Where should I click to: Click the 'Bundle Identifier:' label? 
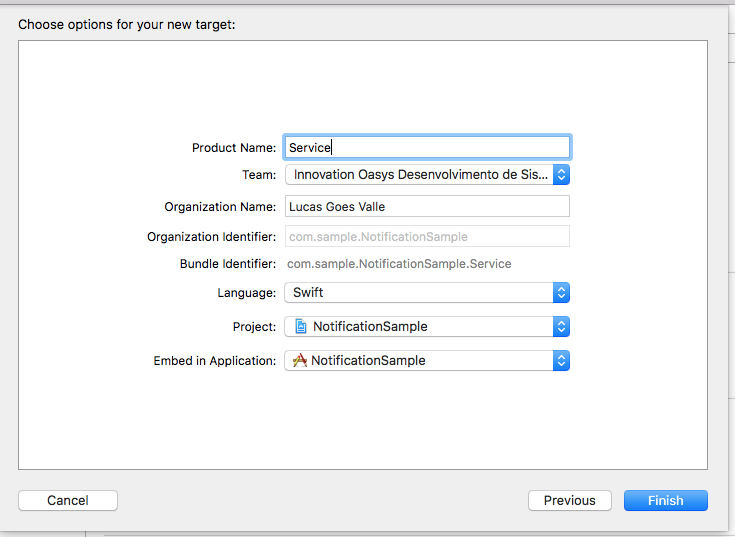coord(228,264)
